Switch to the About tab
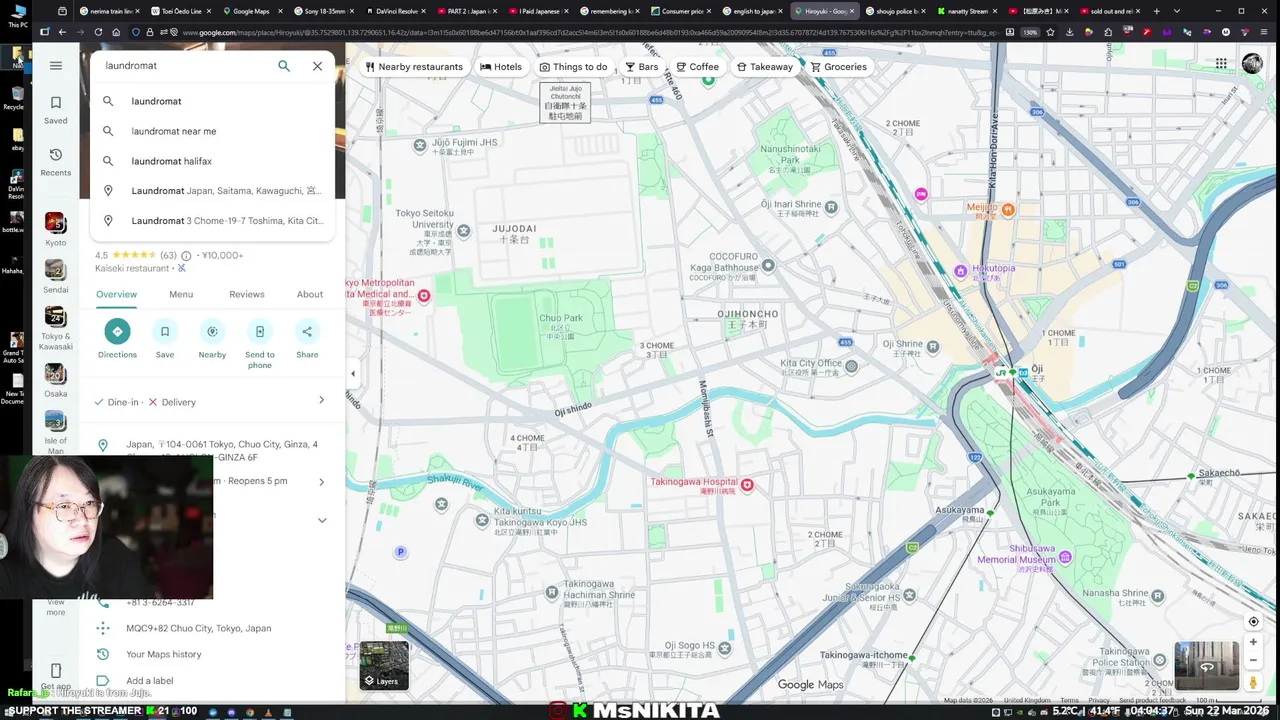The width and height of the screenshot is (1280, 720). pyautogui.click(x=310, y=294)
